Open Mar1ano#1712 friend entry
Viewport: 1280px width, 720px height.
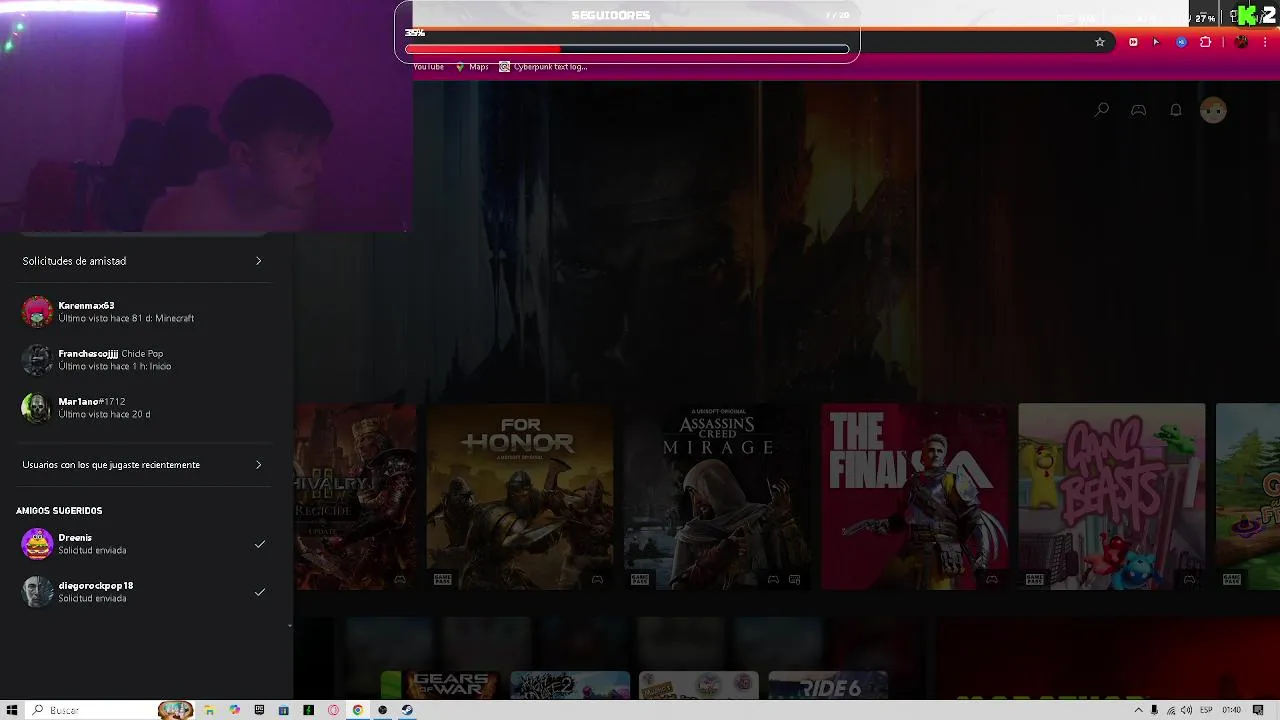coord(146,408)
